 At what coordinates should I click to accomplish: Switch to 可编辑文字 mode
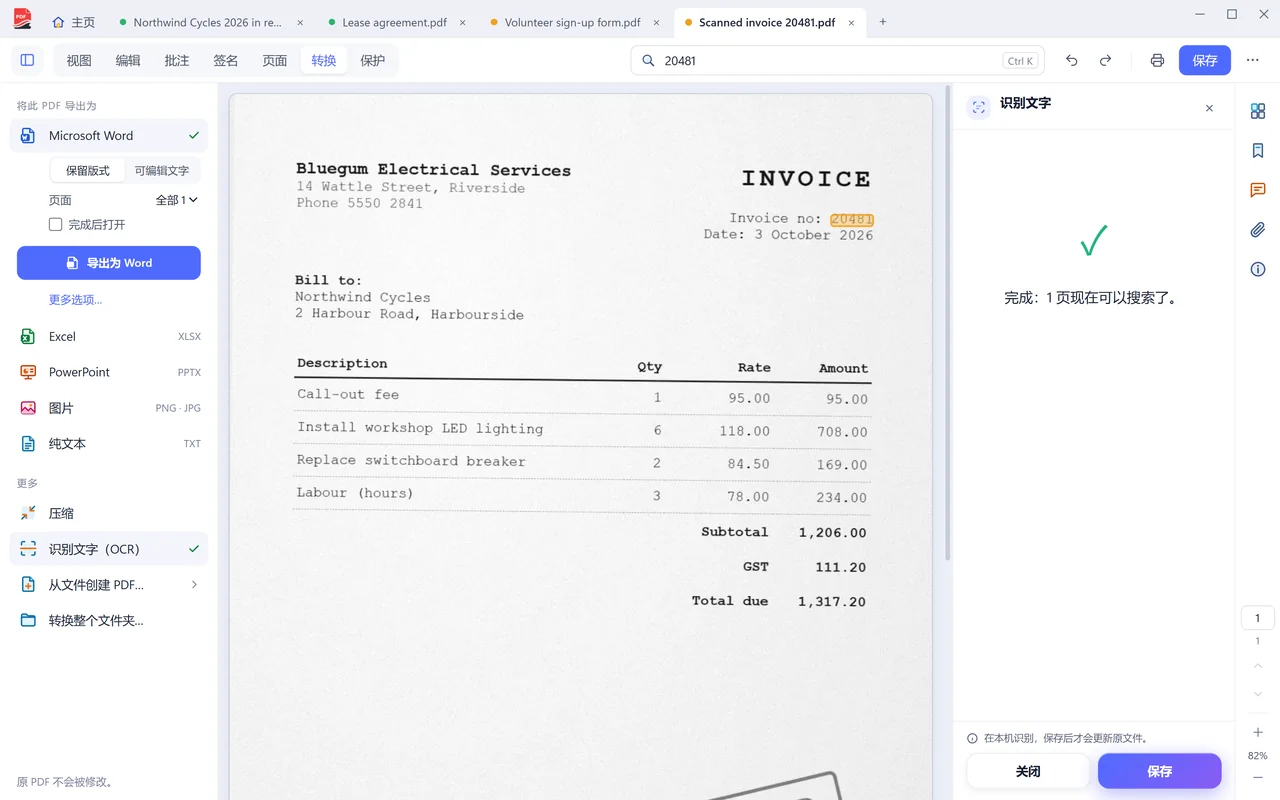(162, 171)
